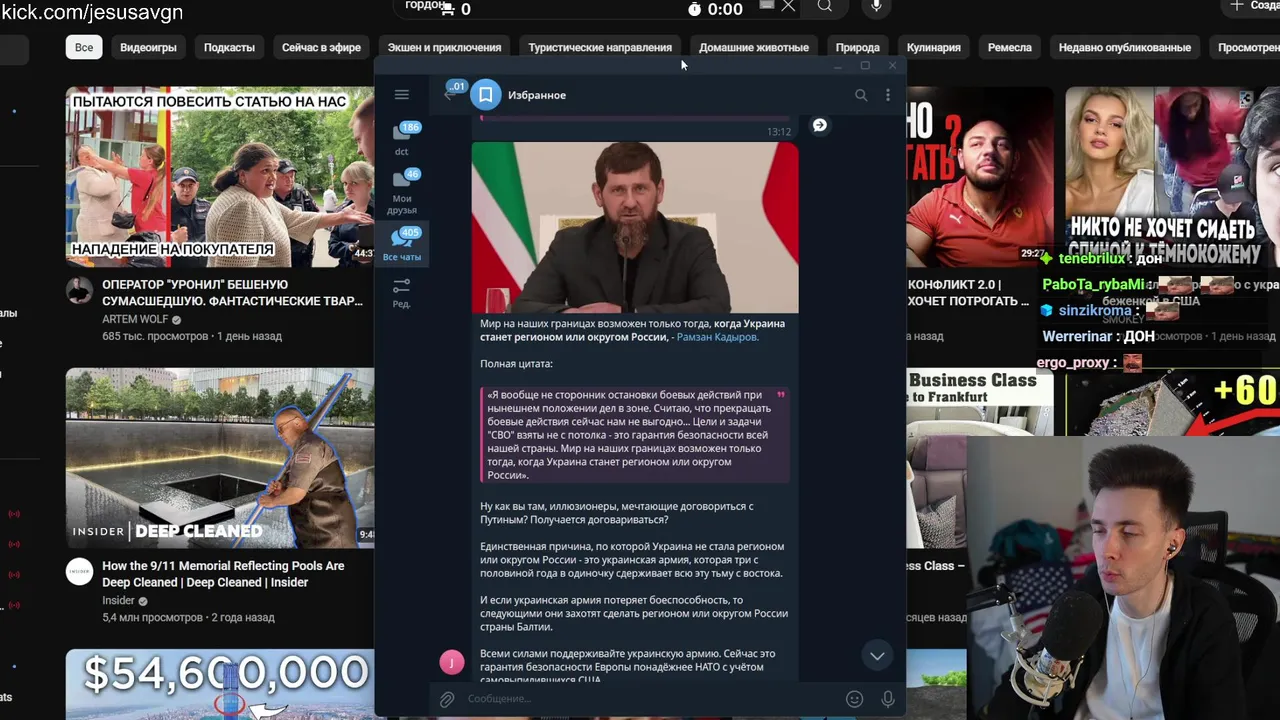Forward the Kadyrov post via share arrow
The height and width of the screenshot is (720, 1280).
(819, 125)
